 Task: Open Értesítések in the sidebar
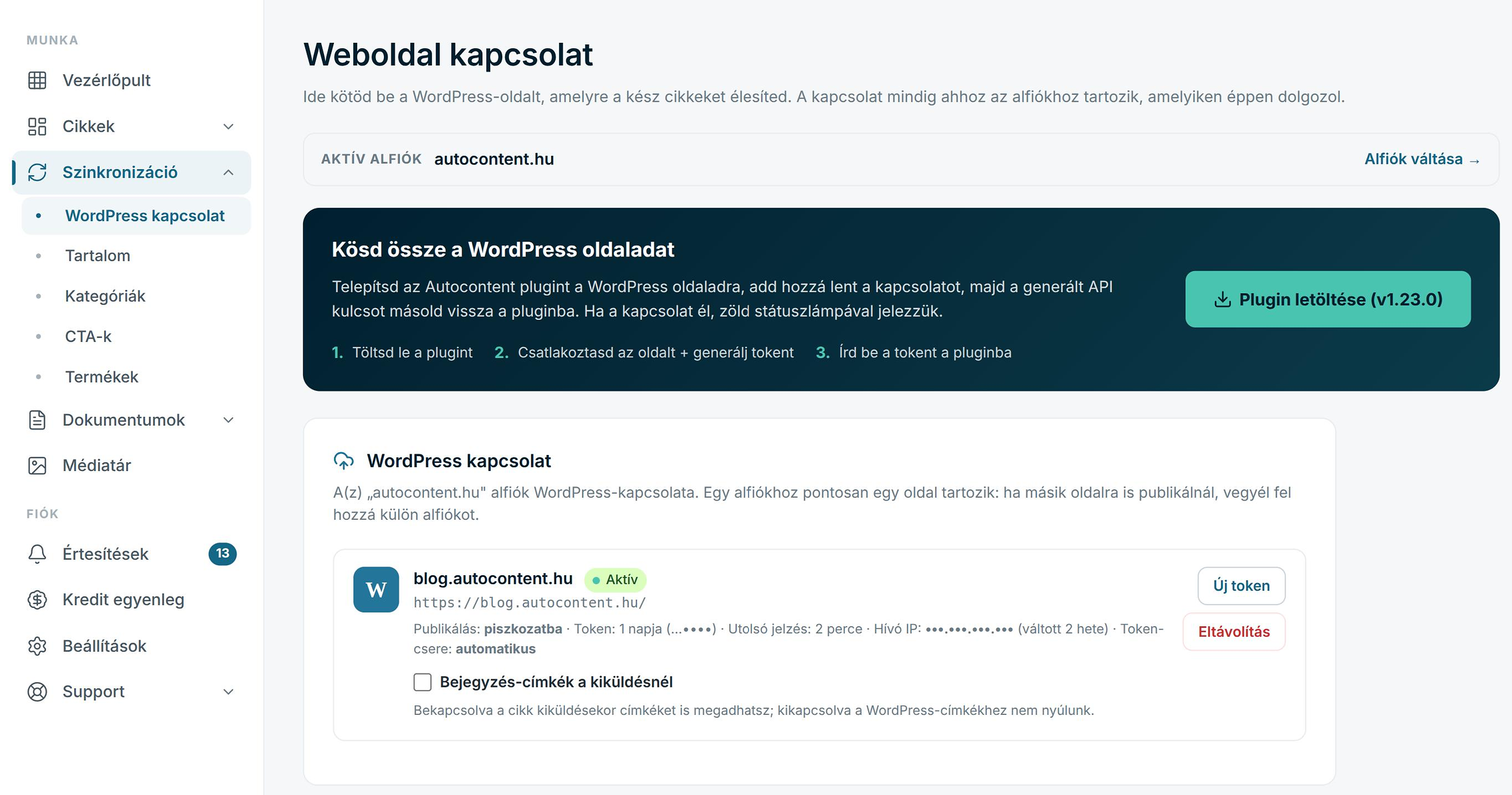click(131, 554)
